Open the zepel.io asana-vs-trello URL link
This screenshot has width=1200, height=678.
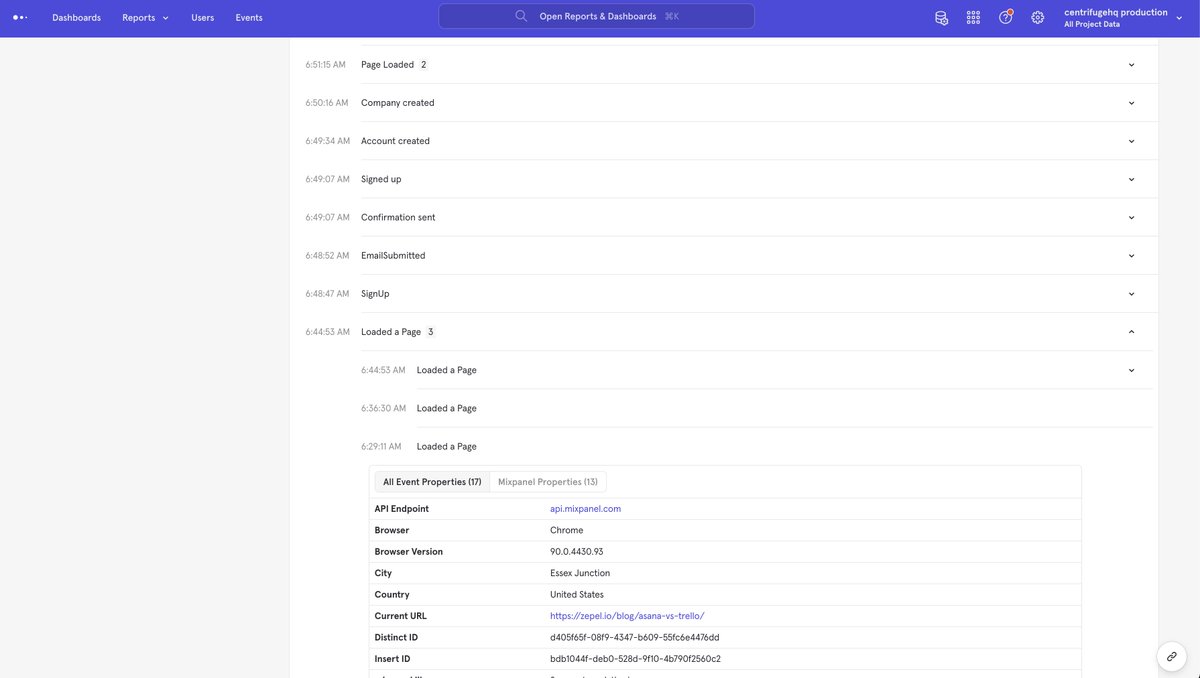tap(627, 616)
